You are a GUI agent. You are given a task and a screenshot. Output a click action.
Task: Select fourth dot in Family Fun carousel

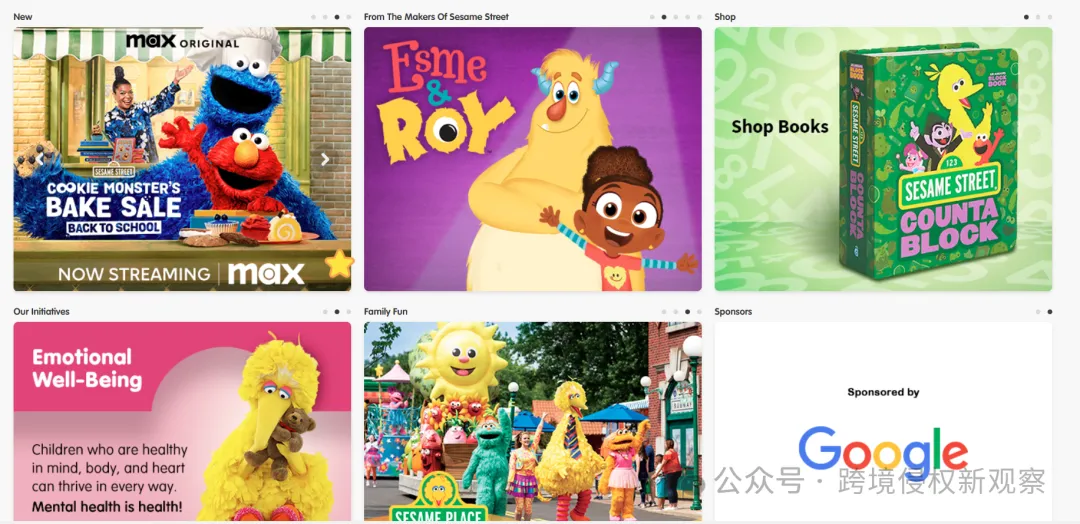point(699,312)
